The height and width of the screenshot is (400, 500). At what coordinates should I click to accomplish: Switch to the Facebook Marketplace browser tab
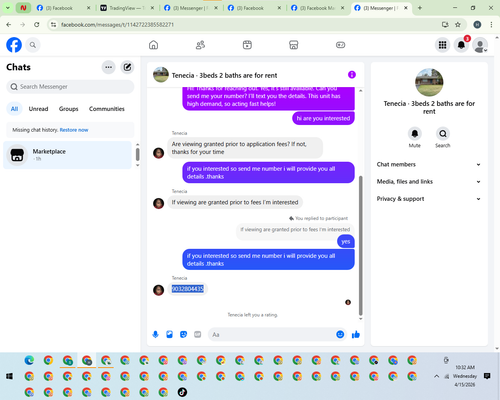click(x=317, y=8)
